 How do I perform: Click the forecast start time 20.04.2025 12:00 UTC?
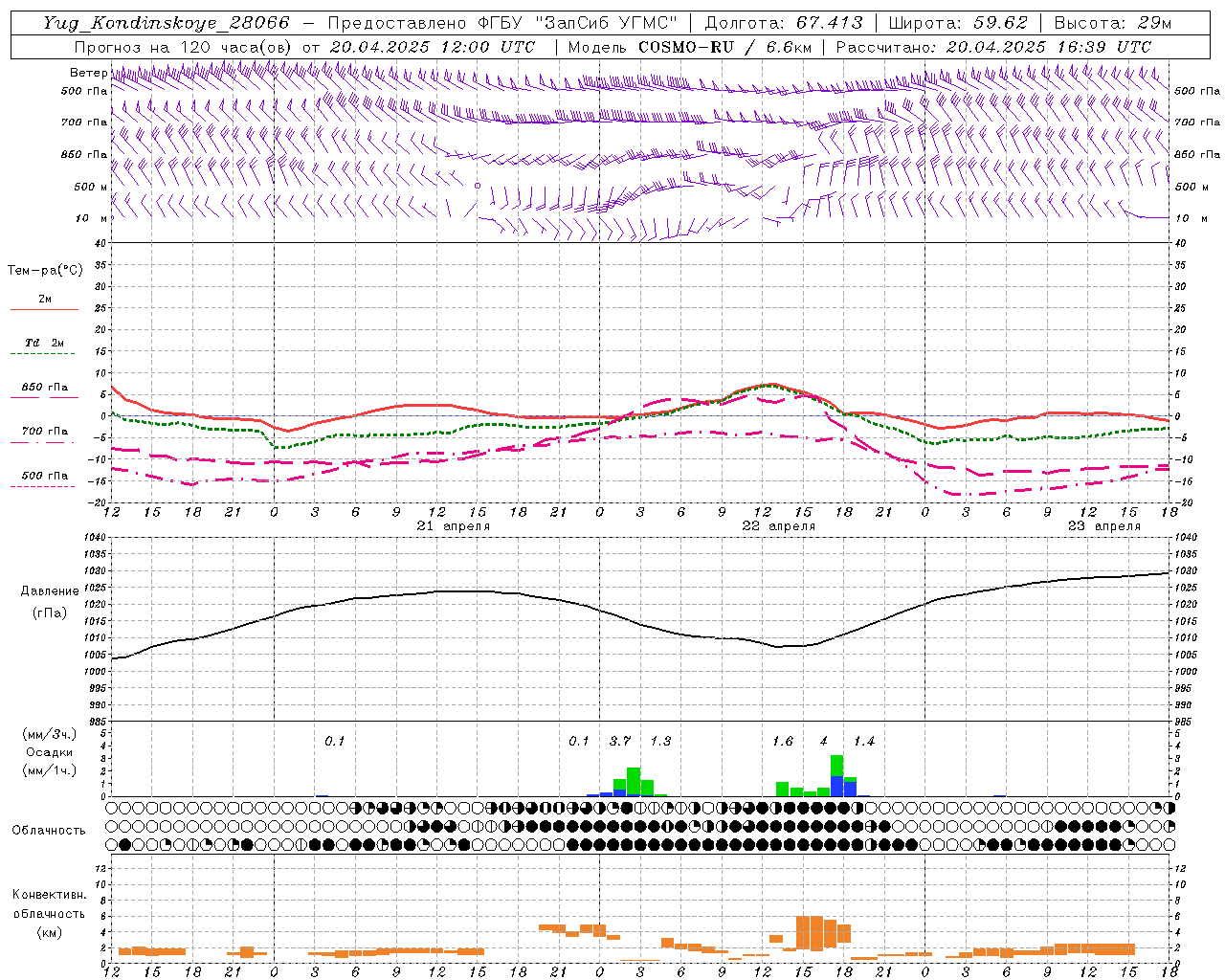pyautogui.click(x=433, y=47)
